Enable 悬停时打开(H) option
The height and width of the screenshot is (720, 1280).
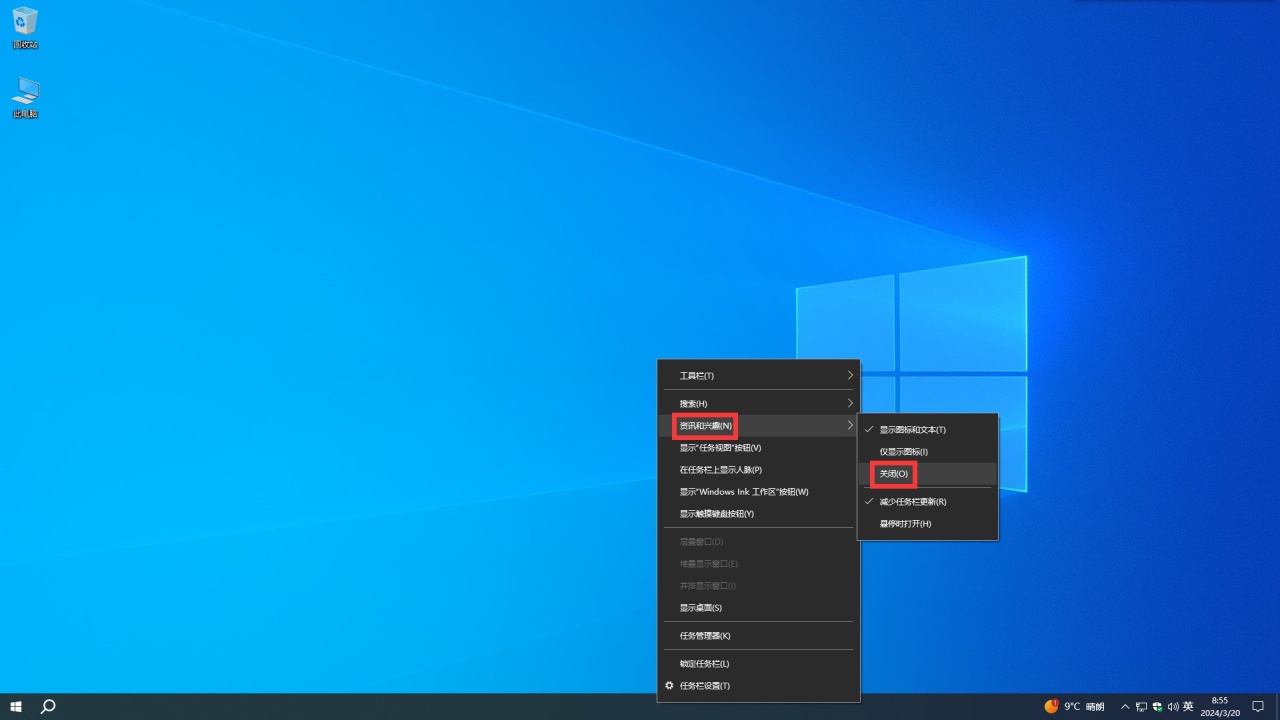point(927,524)
